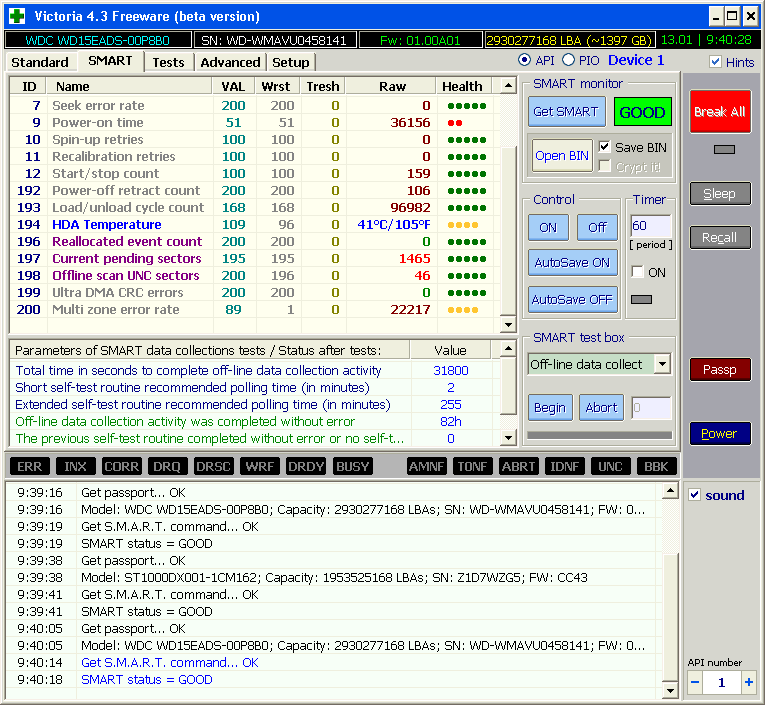The width and height of the screenshot is (765, 705).
Task: Click the red Break All button
Action: [720, 112]
